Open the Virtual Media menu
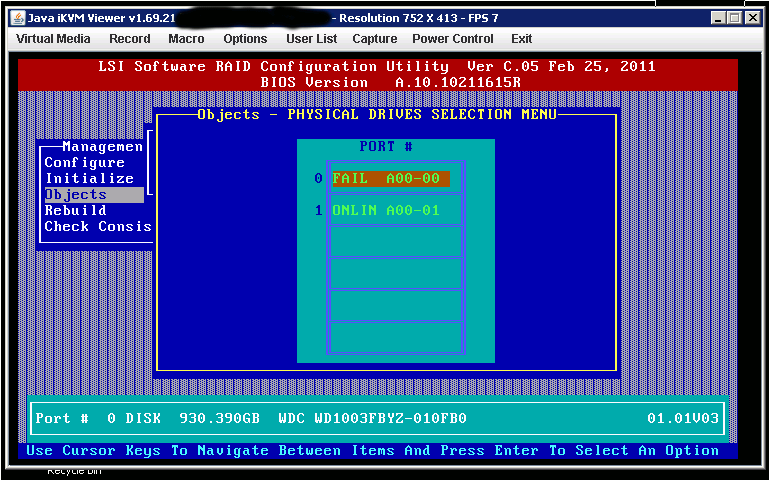769x480 pixels. 53,39
